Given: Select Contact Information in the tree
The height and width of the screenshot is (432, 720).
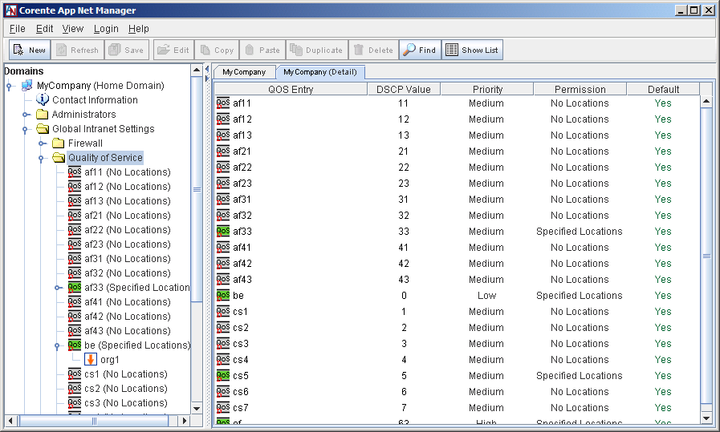Looking at the screenshot, I should 95,100.
